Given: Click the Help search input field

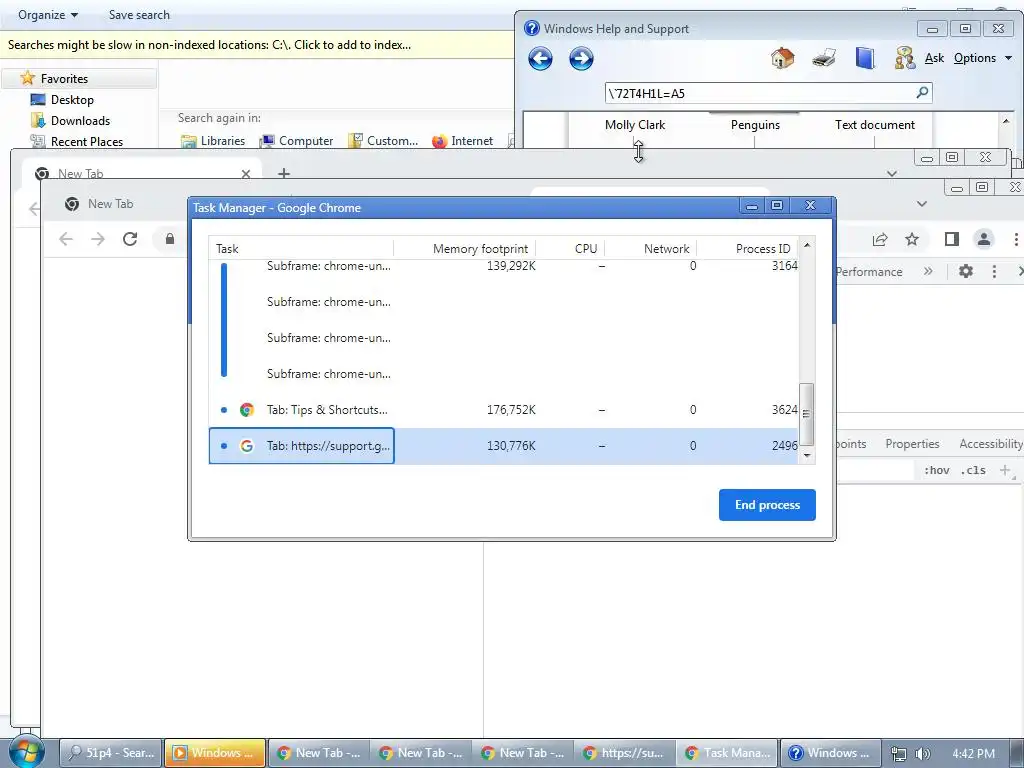Looking at the screenshot, I should pos(760,93).
